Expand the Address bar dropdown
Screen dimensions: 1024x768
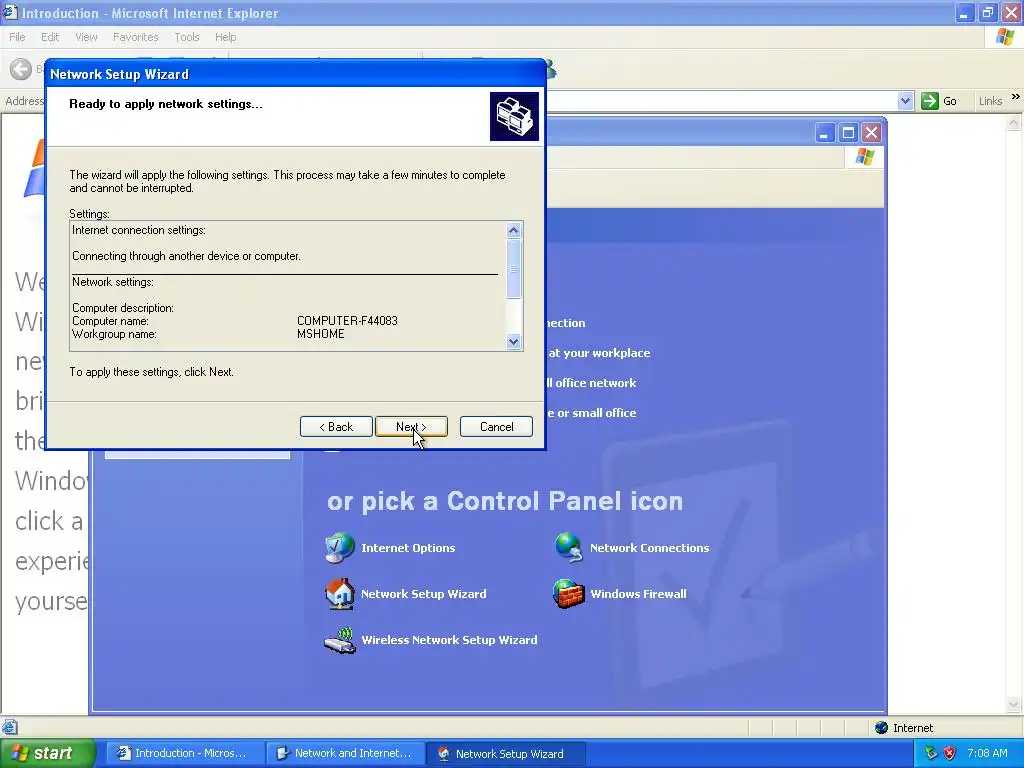coord(905,101)
